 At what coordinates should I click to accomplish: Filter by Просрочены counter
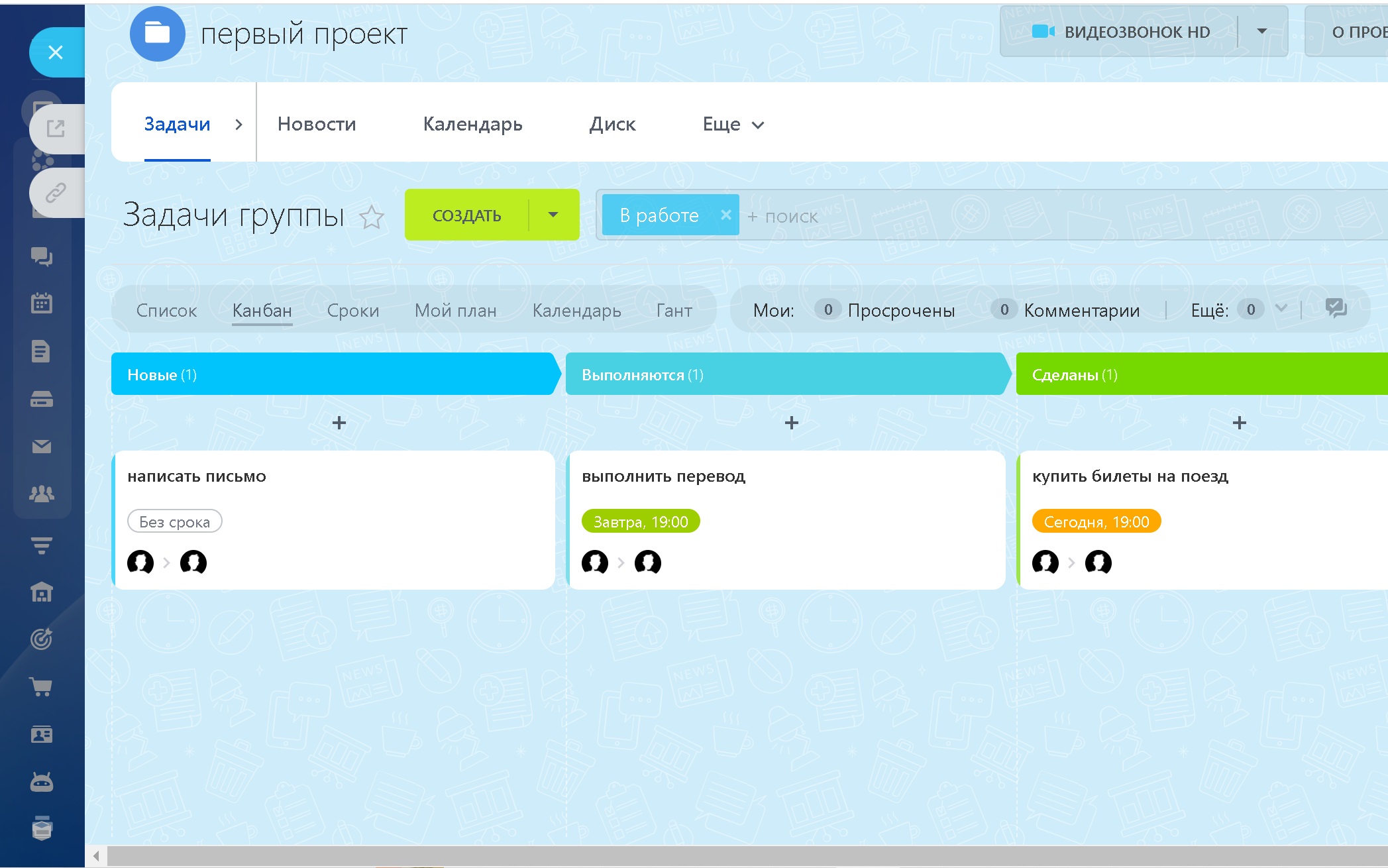(x=885, y=309)
